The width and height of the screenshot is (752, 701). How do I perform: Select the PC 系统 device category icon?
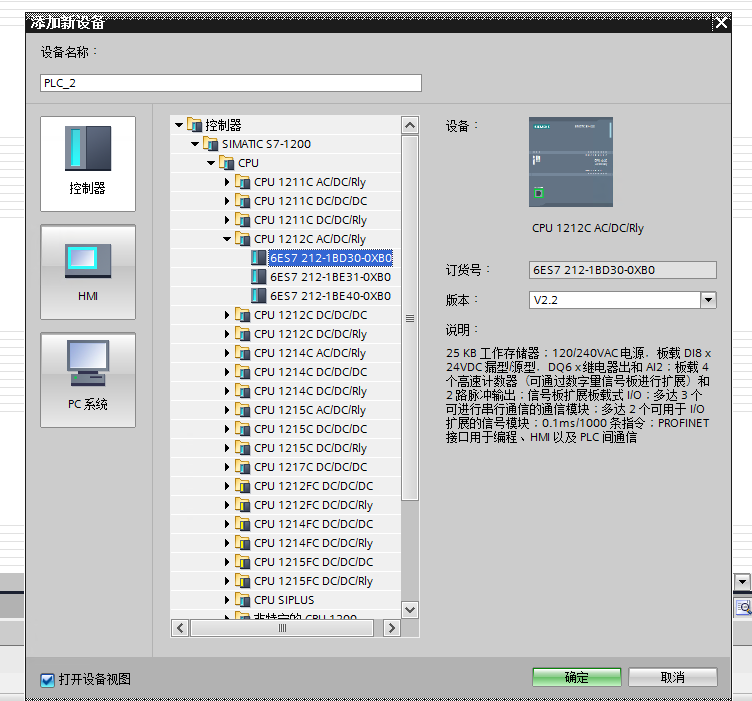coord(88,380)
